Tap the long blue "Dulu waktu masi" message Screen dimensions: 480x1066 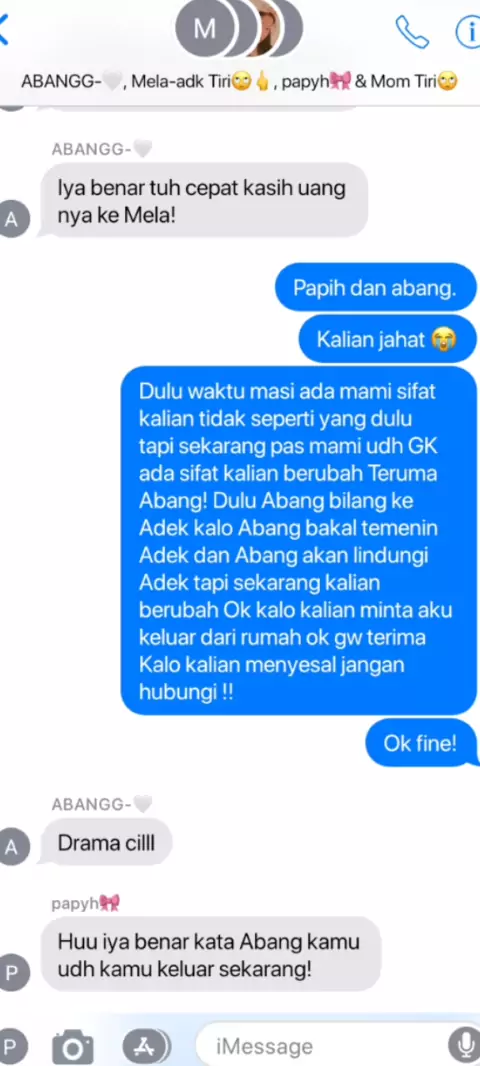[298, 540]
